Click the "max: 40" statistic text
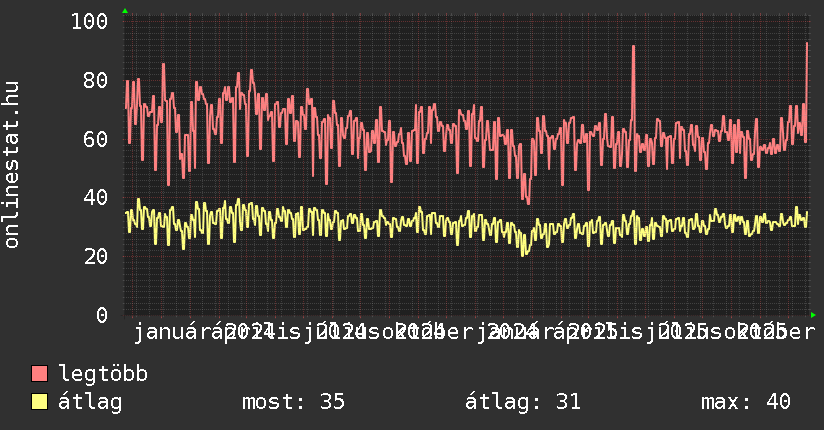Image resolution: width=824 pixels, height=430 pixels. tap(746, 402)
